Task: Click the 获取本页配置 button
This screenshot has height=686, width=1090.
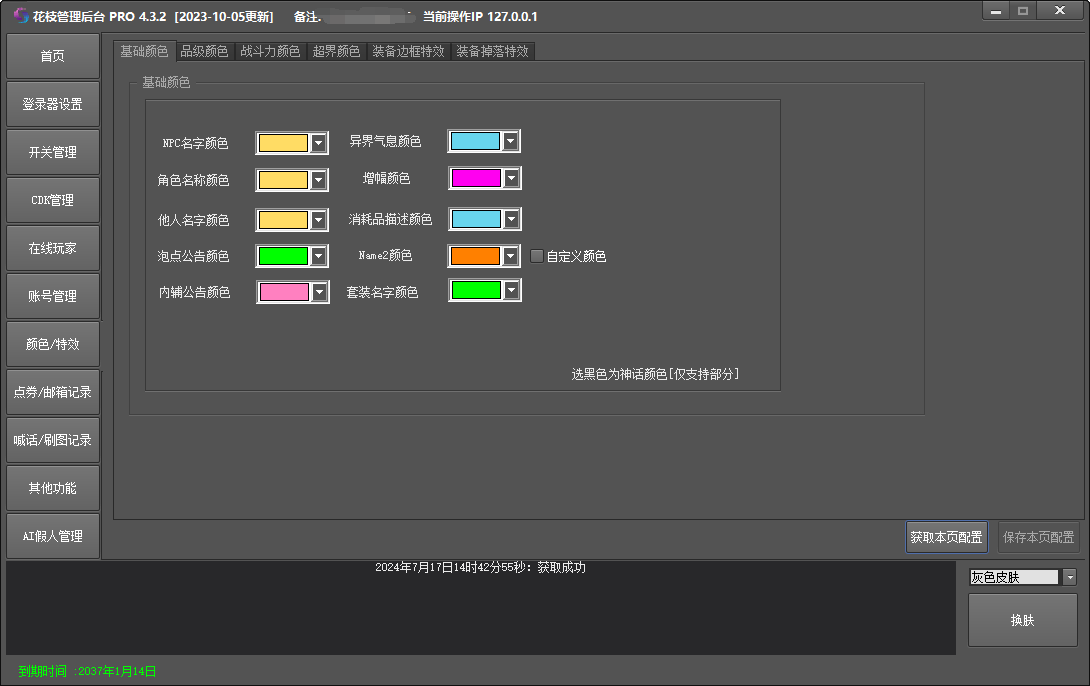Action: (946, 537)
